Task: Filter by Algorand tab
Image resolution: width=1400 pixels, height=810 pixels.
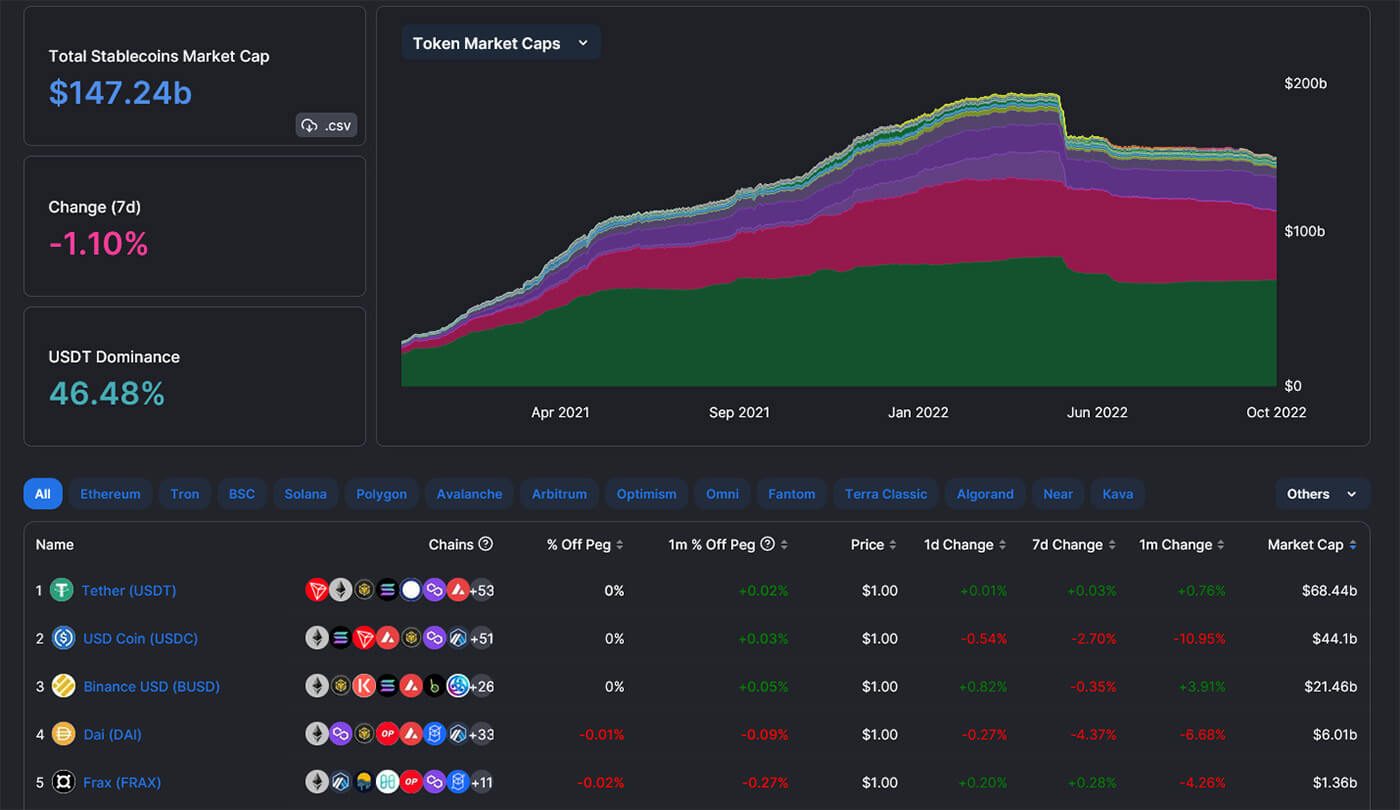Action: 984,494
